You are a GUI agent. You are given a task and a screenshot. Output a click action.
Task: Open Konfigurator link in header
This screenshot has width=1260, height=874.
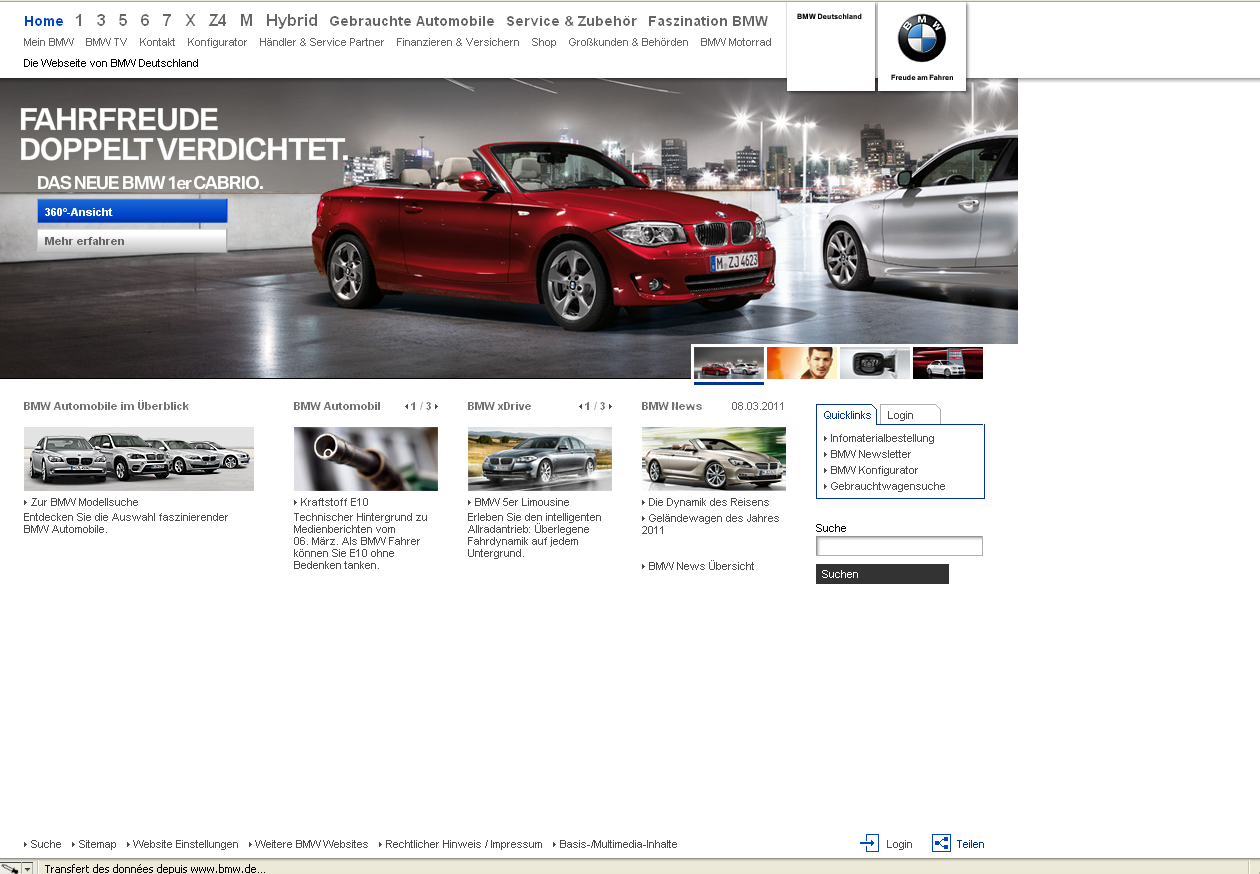pyautogui.click(x=217, y=42)
